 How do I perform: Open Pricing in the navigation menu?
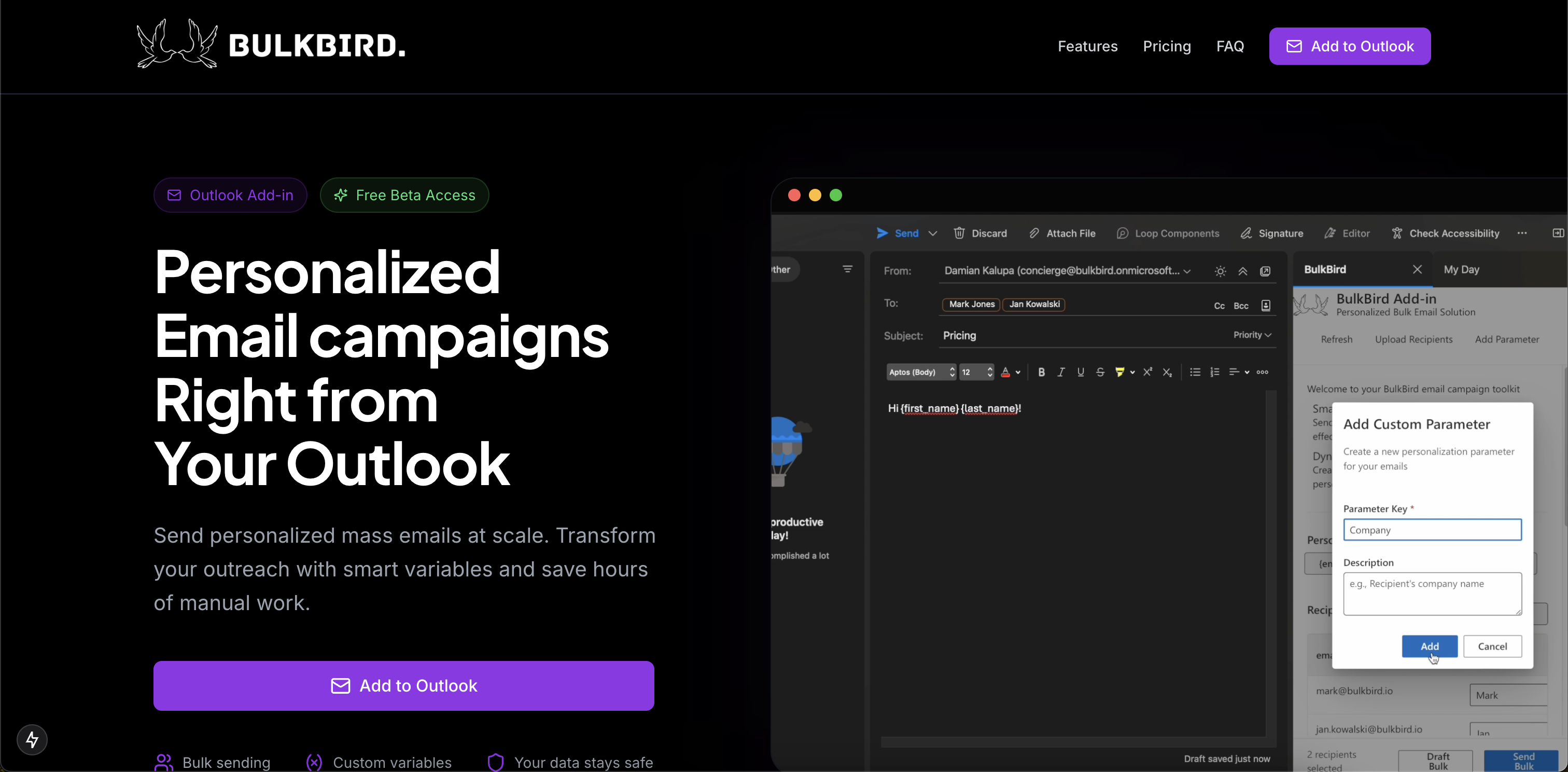(x=1166, y=46)
